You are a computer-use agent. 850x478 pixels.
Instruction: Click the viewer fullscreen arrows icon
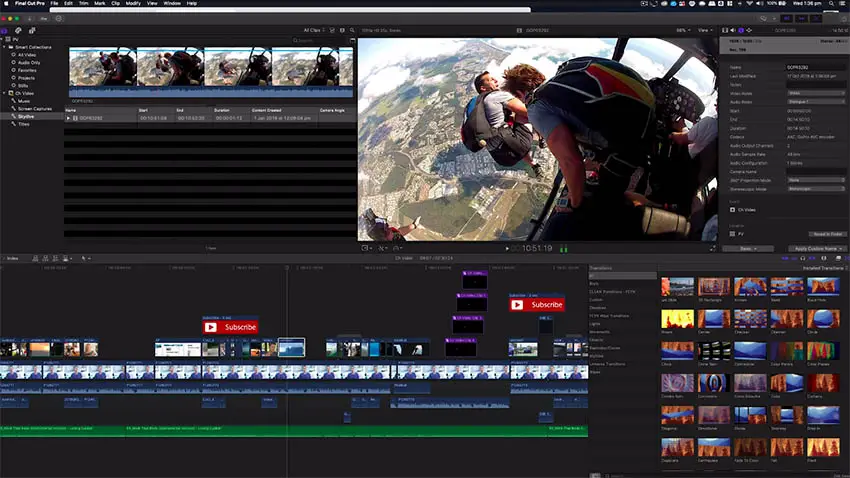pos(712,249)
